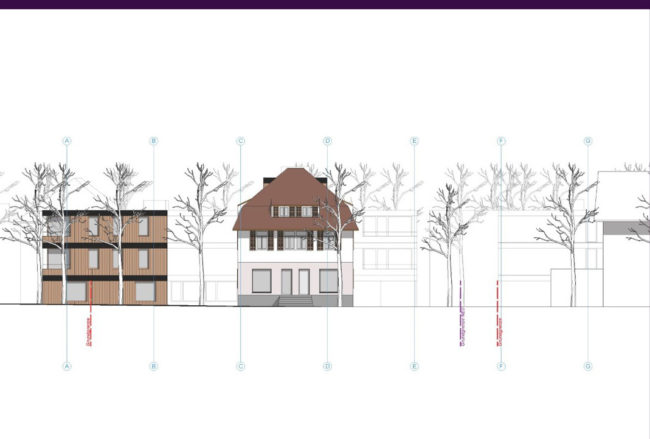650x439 pixels.
Task: Click bottom grid bubble D
Action: click(x=327, y=366)
